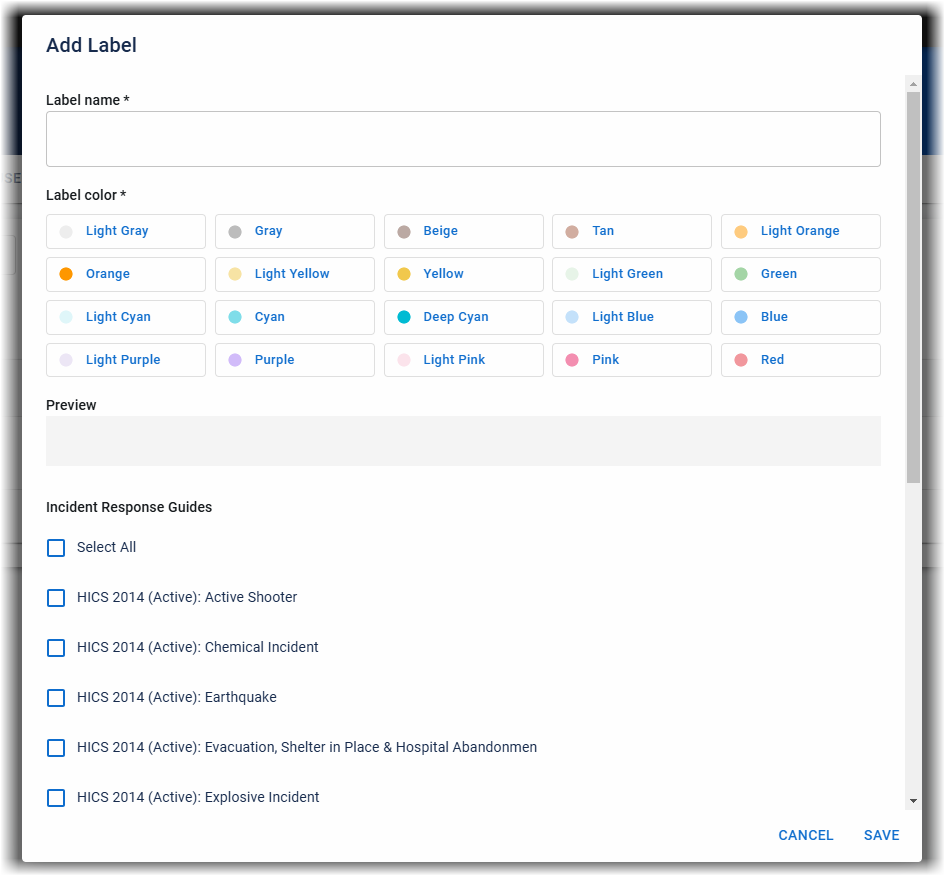Select the Pink label color
The height and width of the screenshot is (876, 945).
(631, 360)
